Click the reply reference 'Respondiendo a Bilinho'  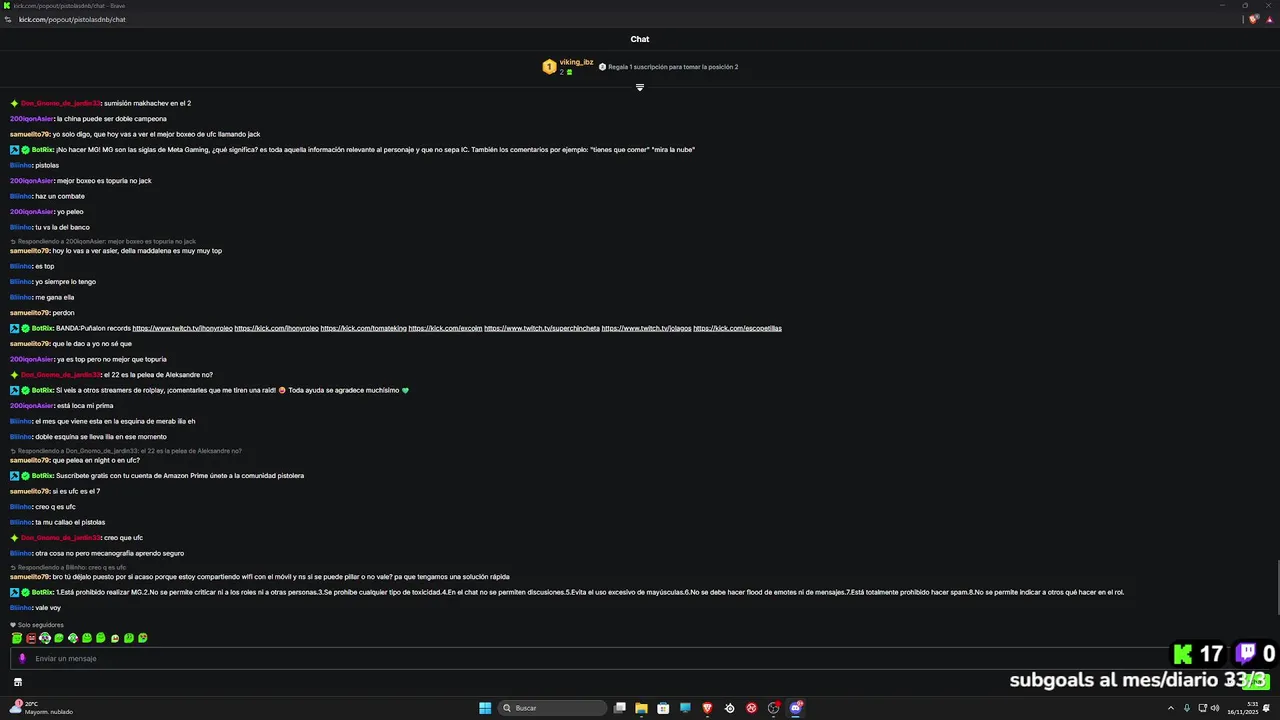click(x=71, y=568)
